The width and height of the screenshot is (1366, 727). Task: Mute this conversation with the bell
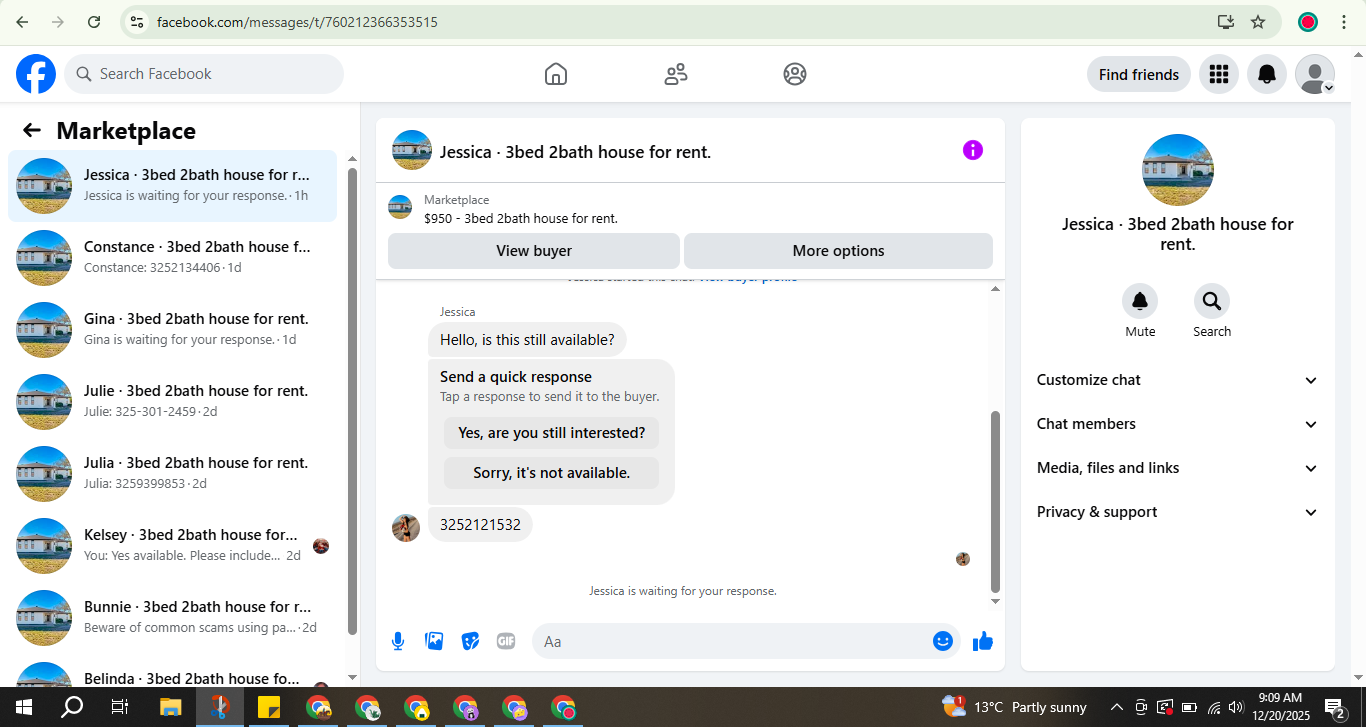pos(1140,301)
